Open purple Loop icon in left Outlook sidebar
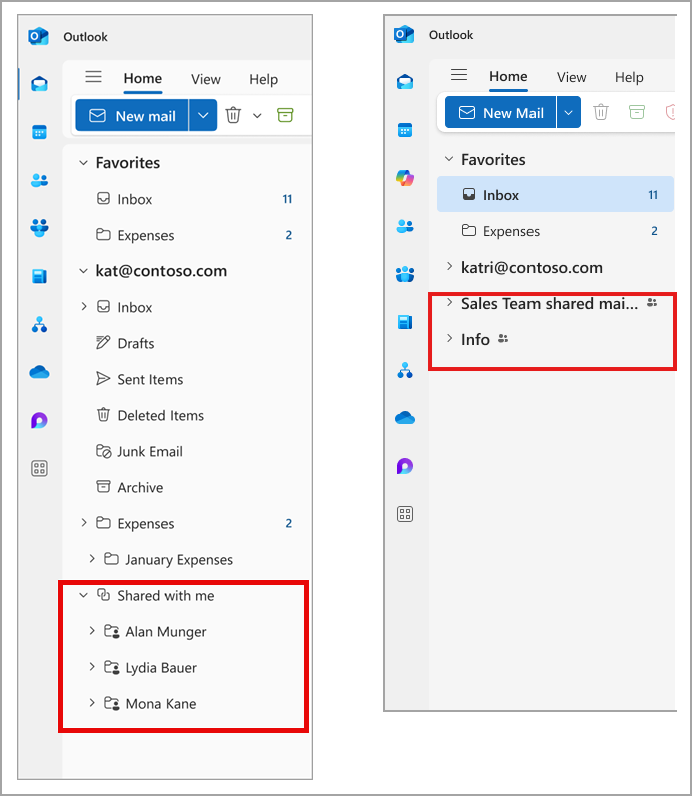 (x=39, y=420)
